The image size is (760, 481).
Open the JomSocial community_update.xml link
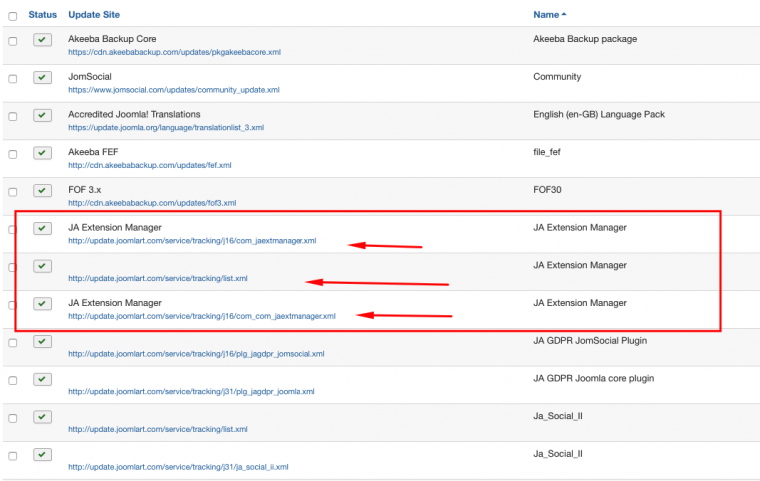pos(174,90)
